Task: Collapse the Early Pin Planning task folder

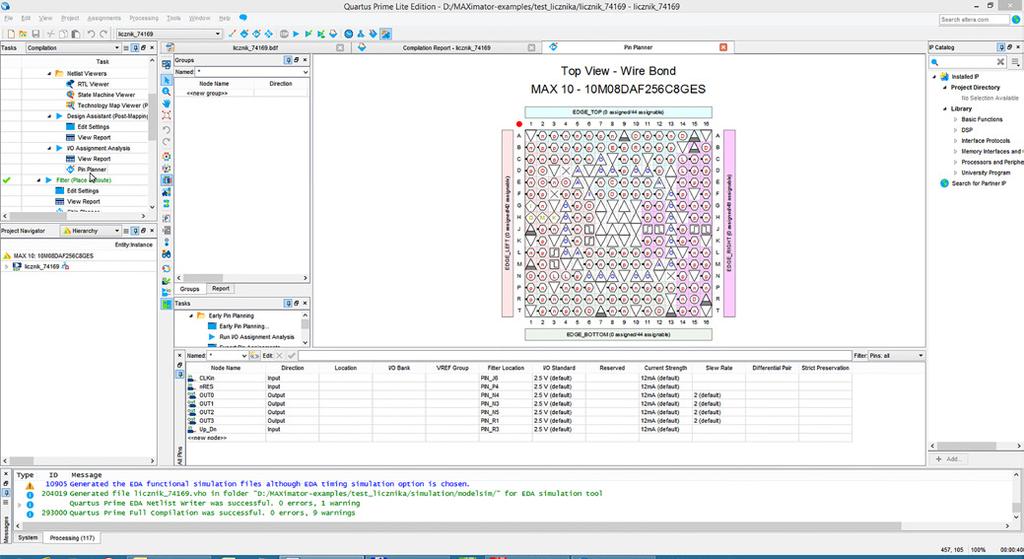Action: [191, 315]
